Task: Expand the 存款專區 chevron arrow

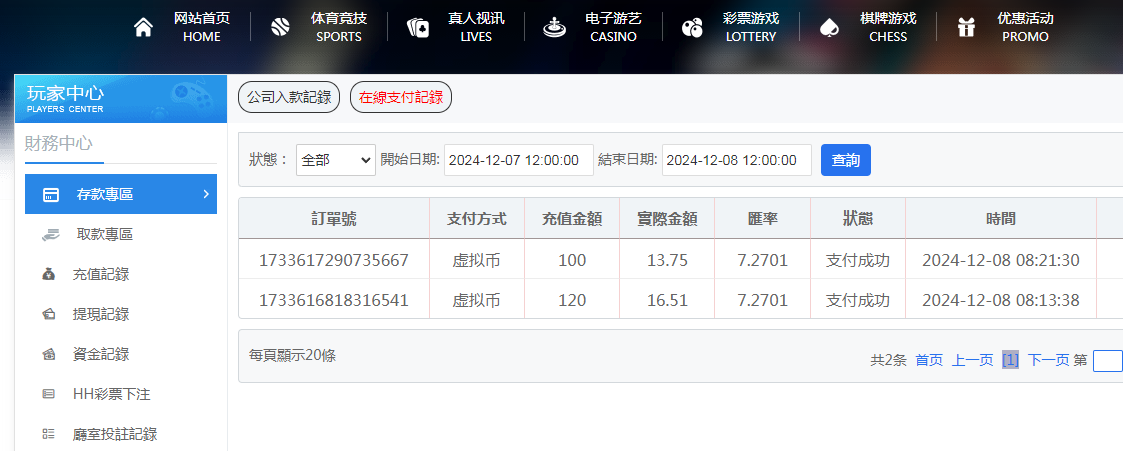Action: (206, 194)
